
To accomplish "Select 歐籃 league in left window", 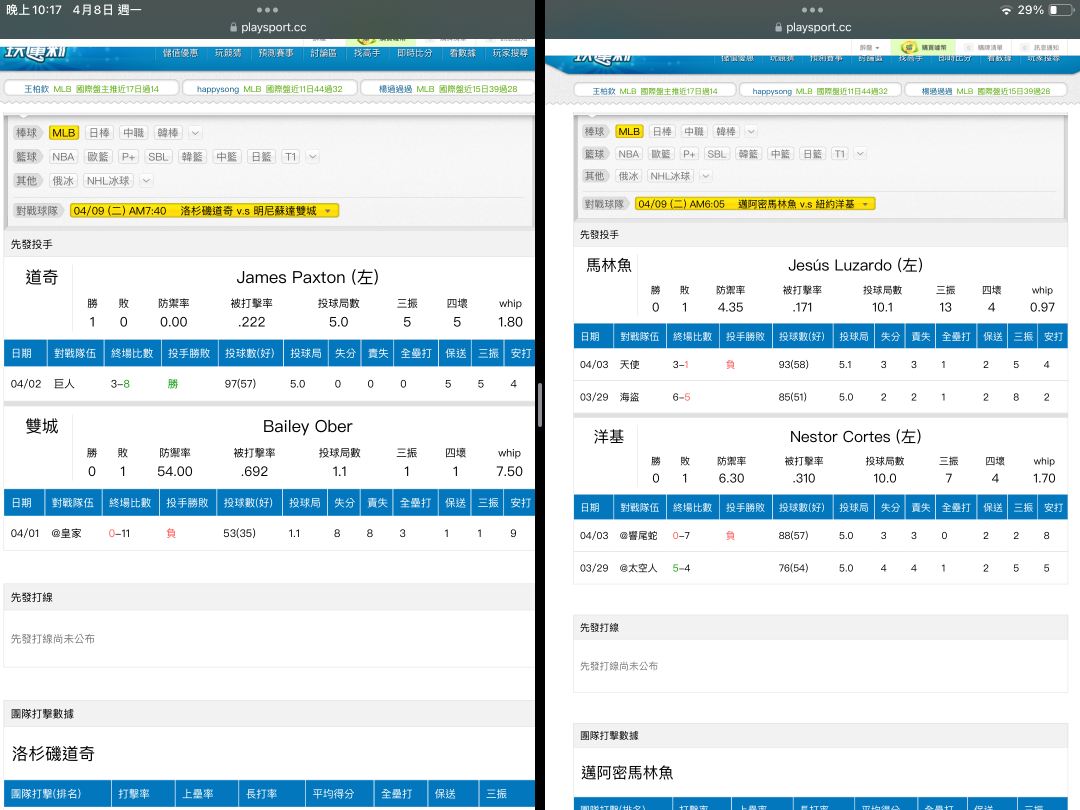I will click(x=98, y=157).
